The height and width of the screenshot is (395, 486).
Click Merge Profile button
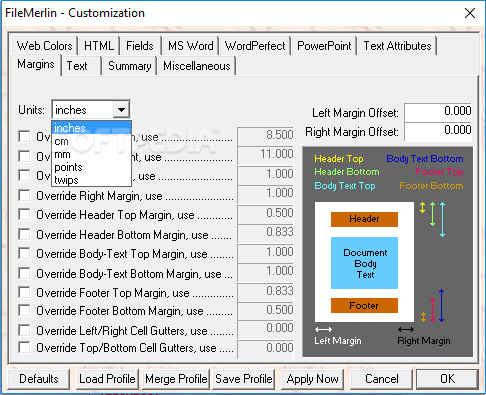tap(176, 379)
